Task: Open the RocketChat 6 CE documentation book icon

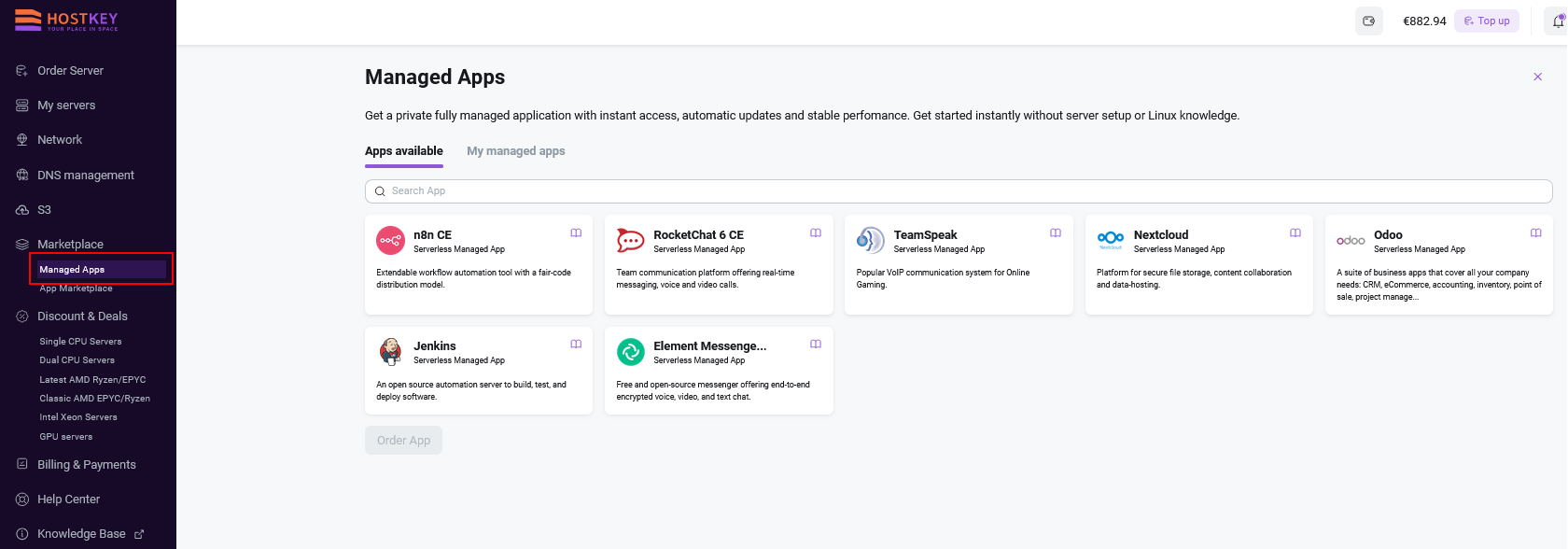Action: (816, 233)
